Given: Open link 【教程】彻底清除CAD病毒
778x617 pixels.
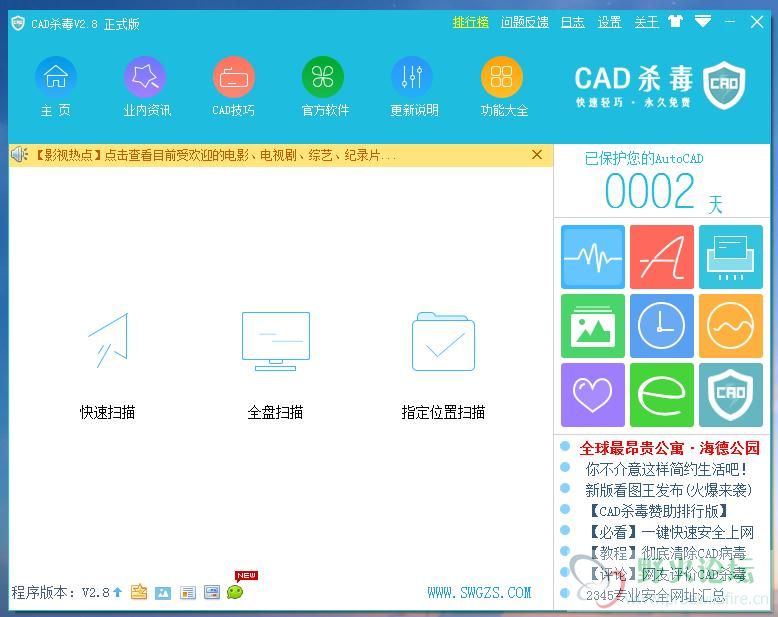Looking at the screenshot, I should [665, 553].
